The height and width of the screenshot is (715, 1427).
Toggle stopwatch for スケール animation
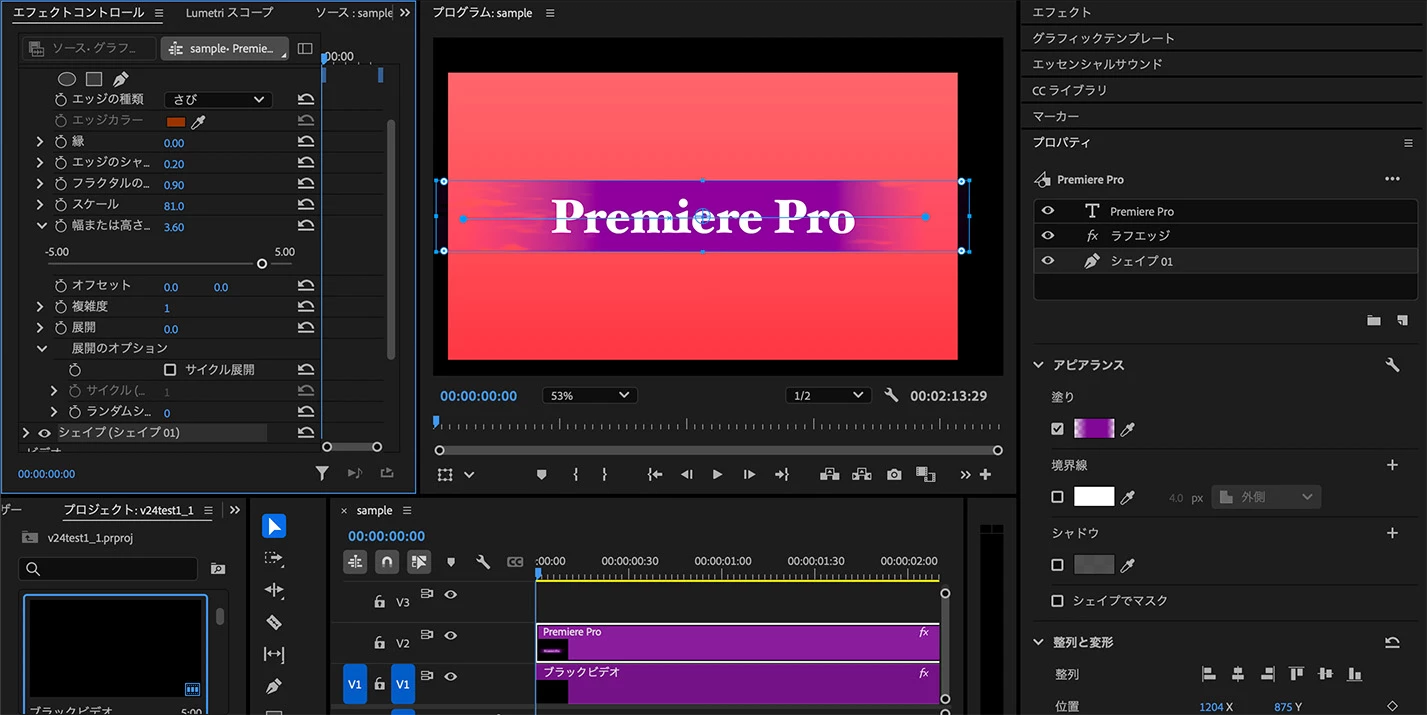[x=61, y=205]
